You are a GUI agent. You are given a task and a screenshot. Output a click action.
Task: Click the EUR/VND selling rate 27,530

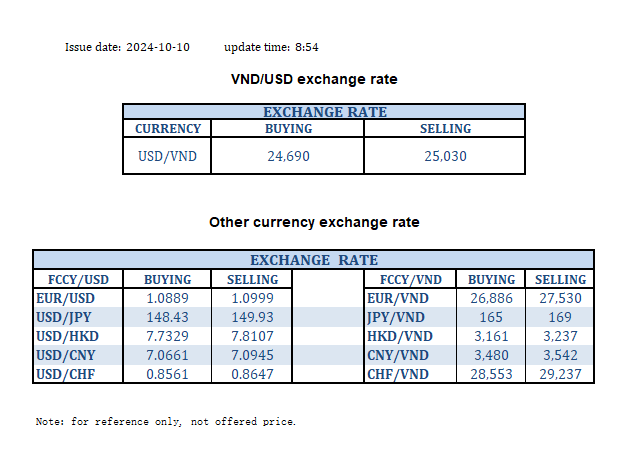tap(561, 298)
